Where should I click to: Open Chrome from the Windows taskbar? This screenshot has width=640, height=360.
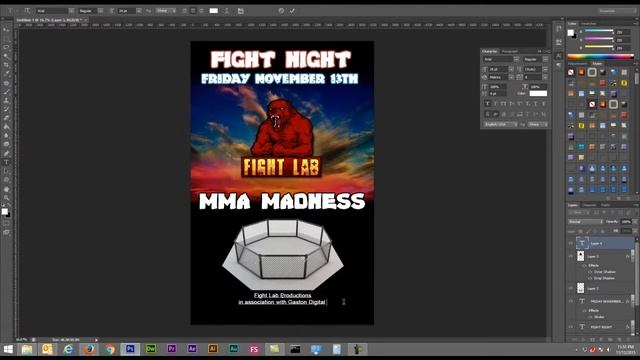[109, 349]
